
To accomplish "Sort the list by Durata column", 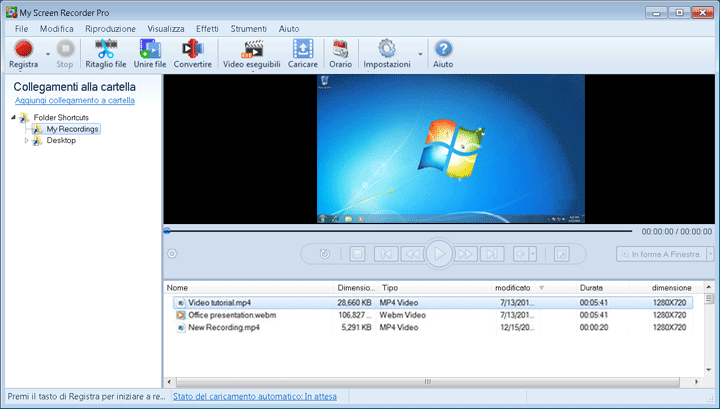I will click(x=592, y=288).
